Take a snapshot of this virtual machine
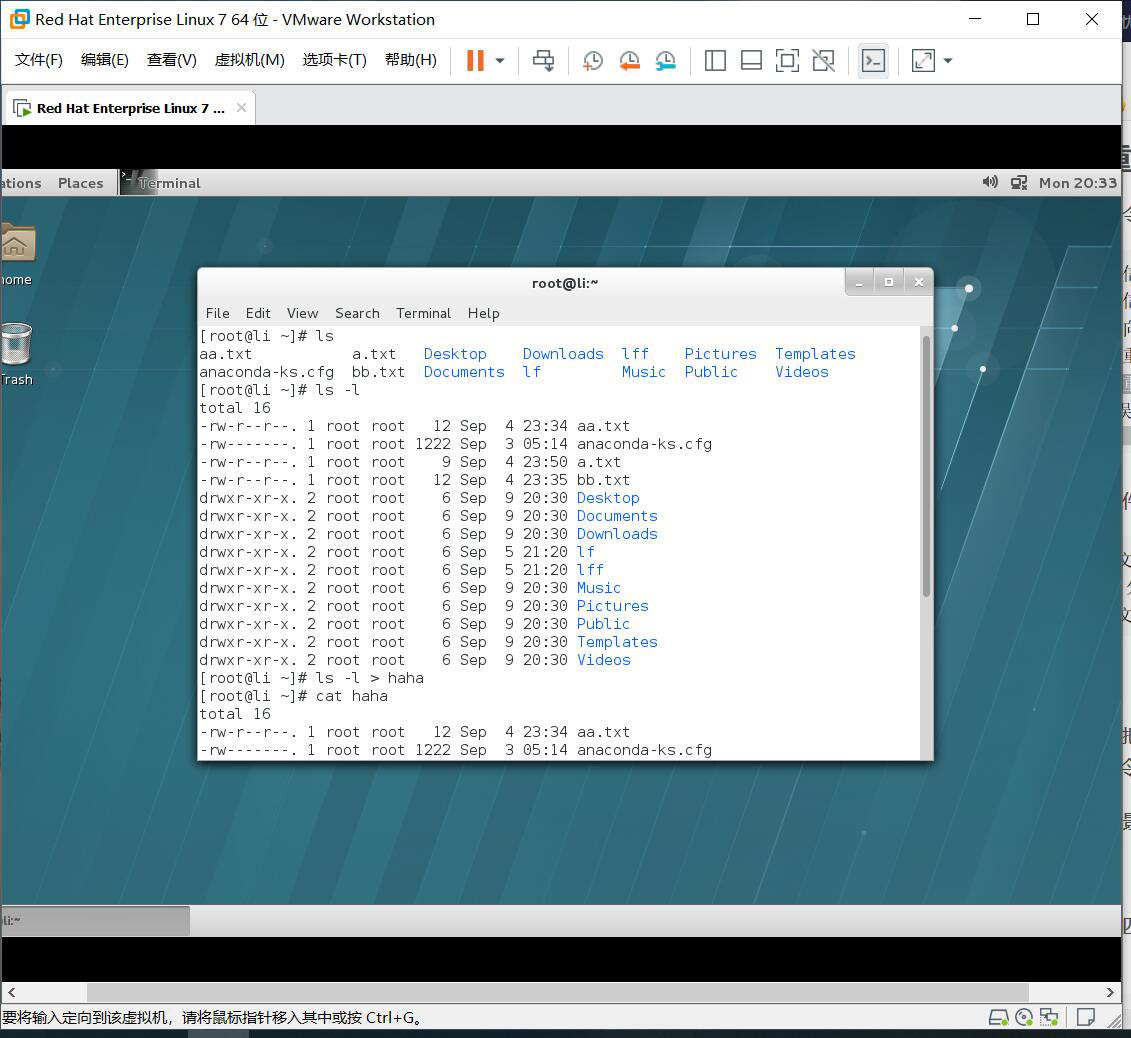The image size is (1131, 1038). tap(593, 61)
